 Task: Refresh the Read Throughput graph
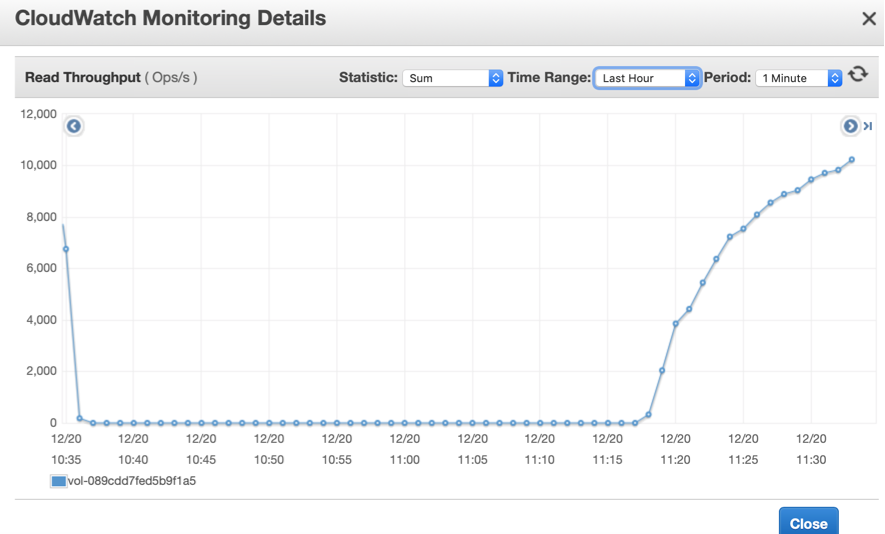pos(858,75)
